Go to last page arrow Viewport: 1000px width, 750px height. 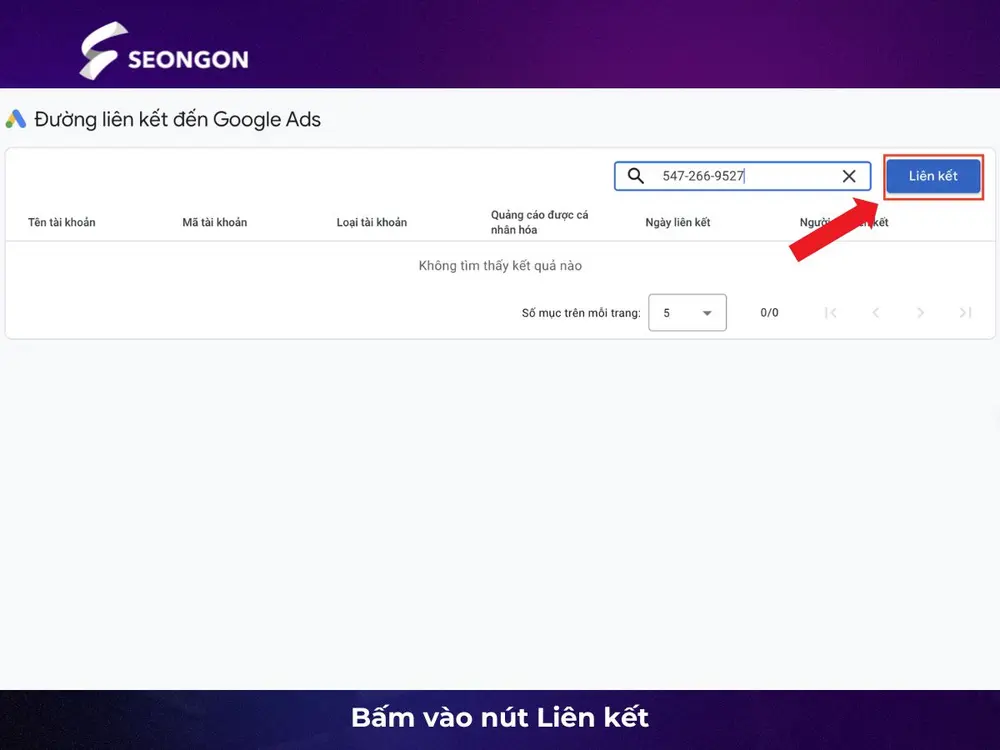[966, 312]
